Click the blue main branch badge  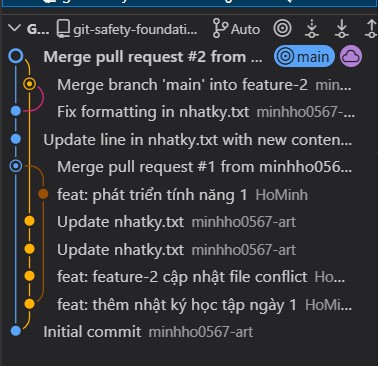coord(304,57)
